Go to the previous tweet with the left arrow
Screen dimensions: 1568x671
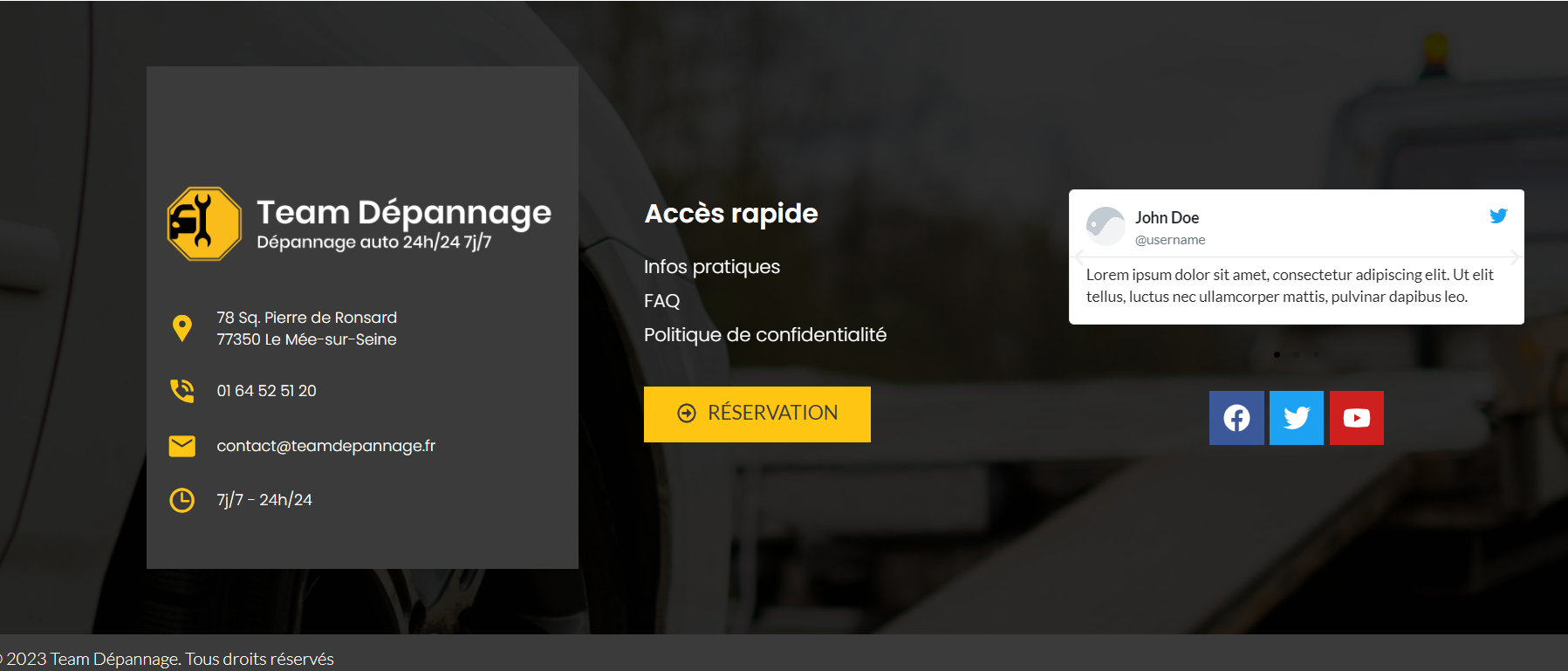(1079, 257)
